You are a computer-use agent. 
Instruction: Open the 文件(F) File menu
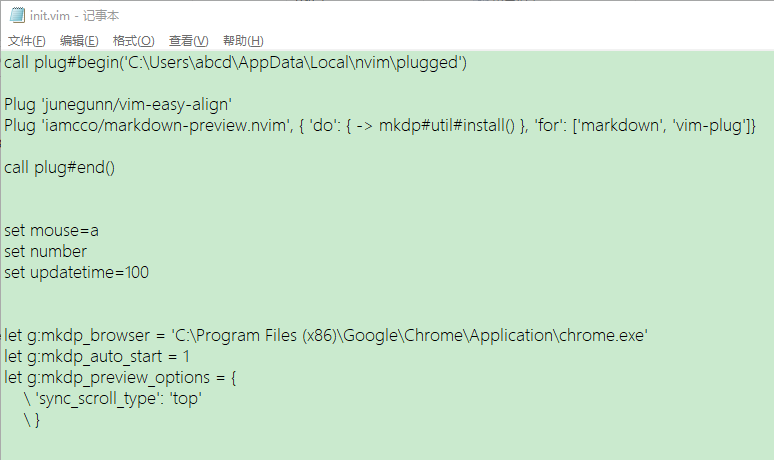click(x=27, y=41)
